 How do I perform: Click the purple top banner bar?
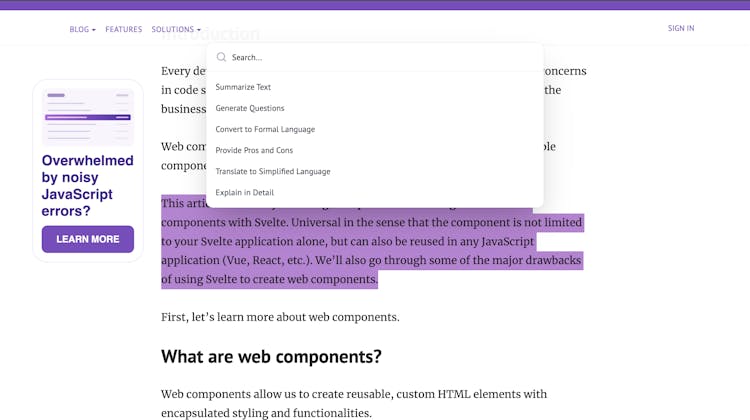point(375,5)
